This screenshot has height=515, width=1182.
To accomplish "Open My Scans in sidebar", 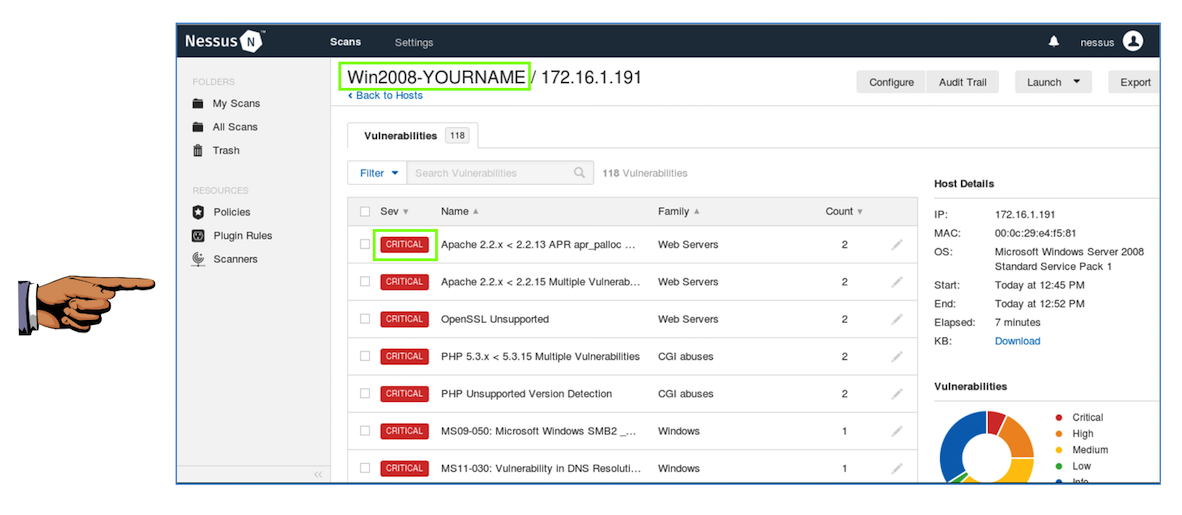I will (x=236, y=103).
